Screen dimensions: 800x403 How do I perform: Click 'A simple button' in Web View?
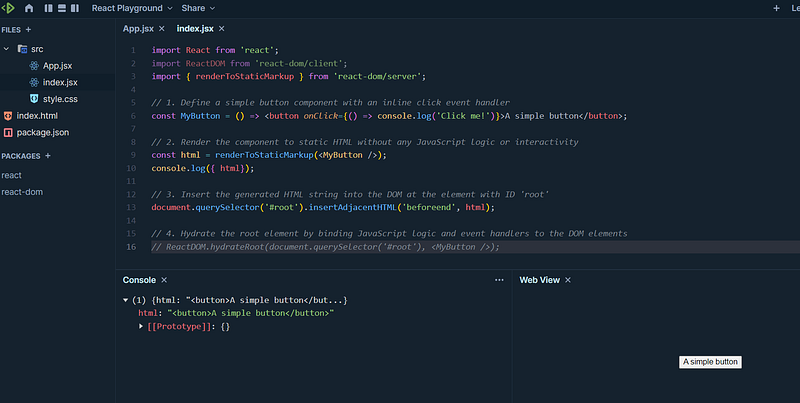(710, 362)
